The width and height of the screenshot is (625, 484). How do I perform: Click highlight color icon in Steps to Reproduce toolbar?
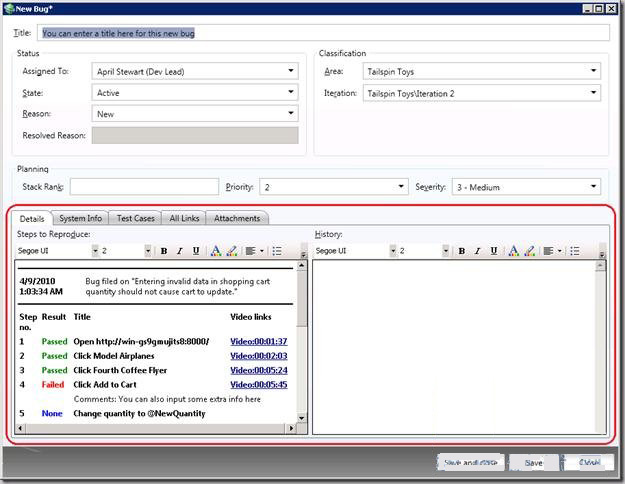coord(232,251)
